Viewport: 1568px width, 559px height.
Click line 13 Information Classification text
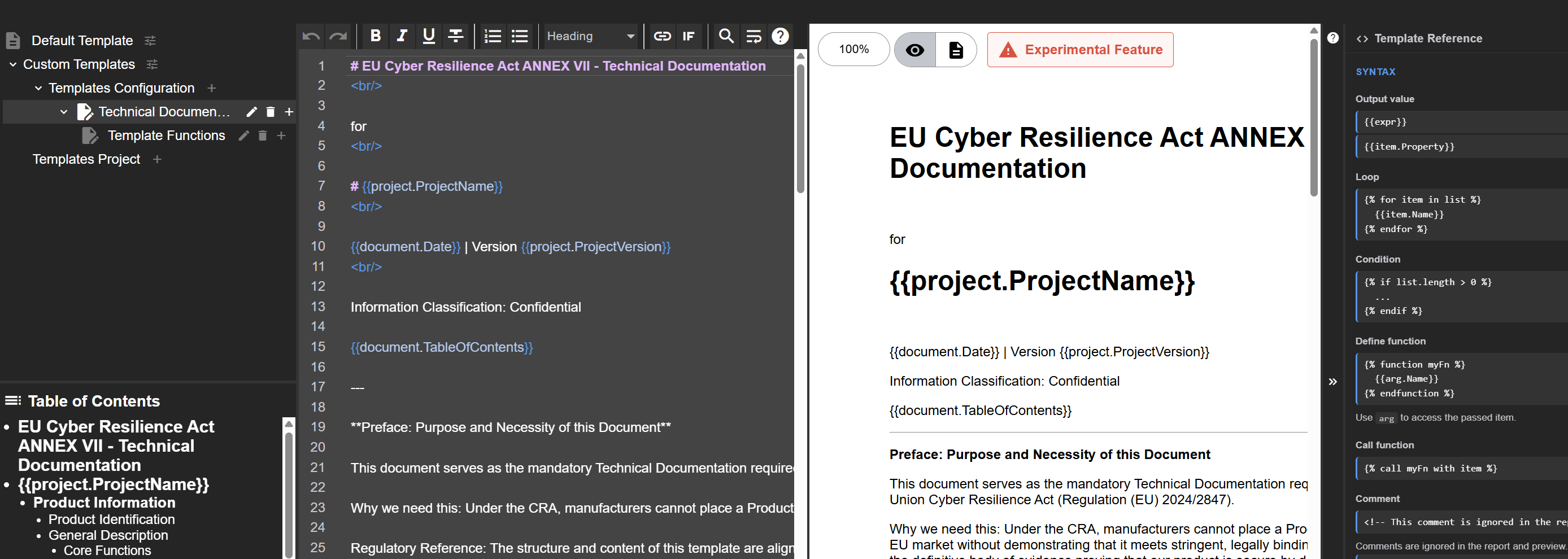pos(465,307)
